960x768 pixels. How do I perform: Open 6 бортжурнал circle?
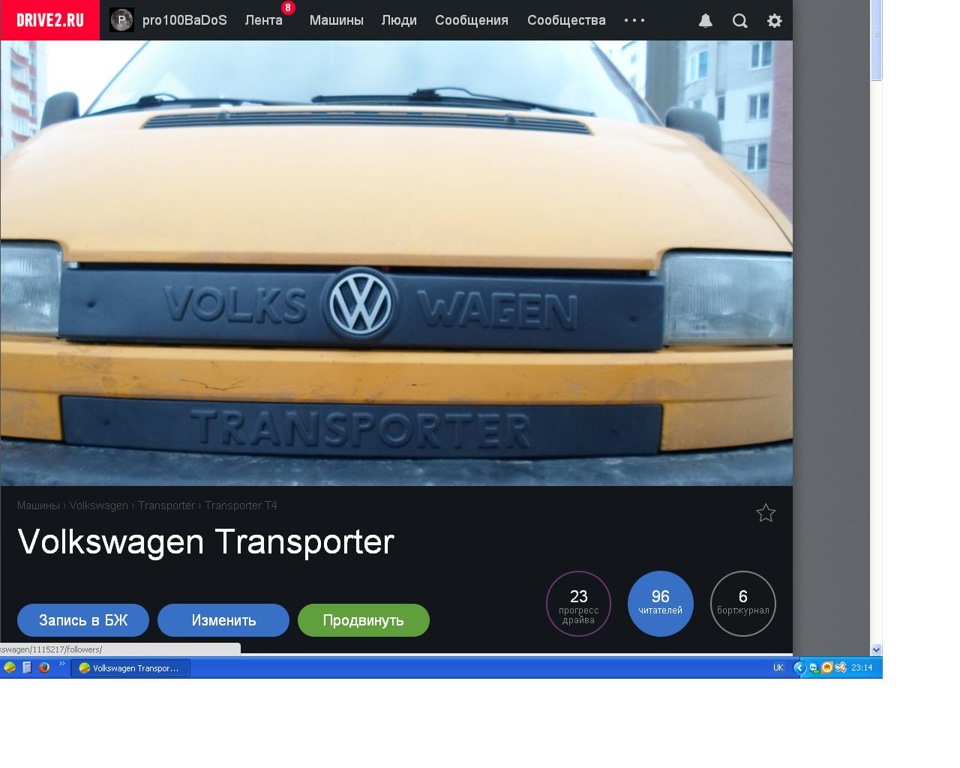click(x=743, y=604)
